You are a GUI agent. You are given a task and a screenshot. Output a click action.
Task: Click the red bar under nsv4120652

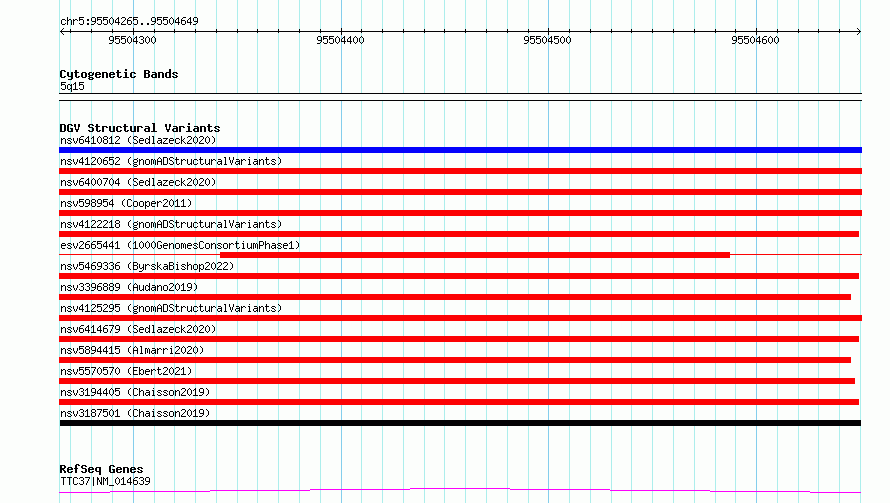point(460,171)
